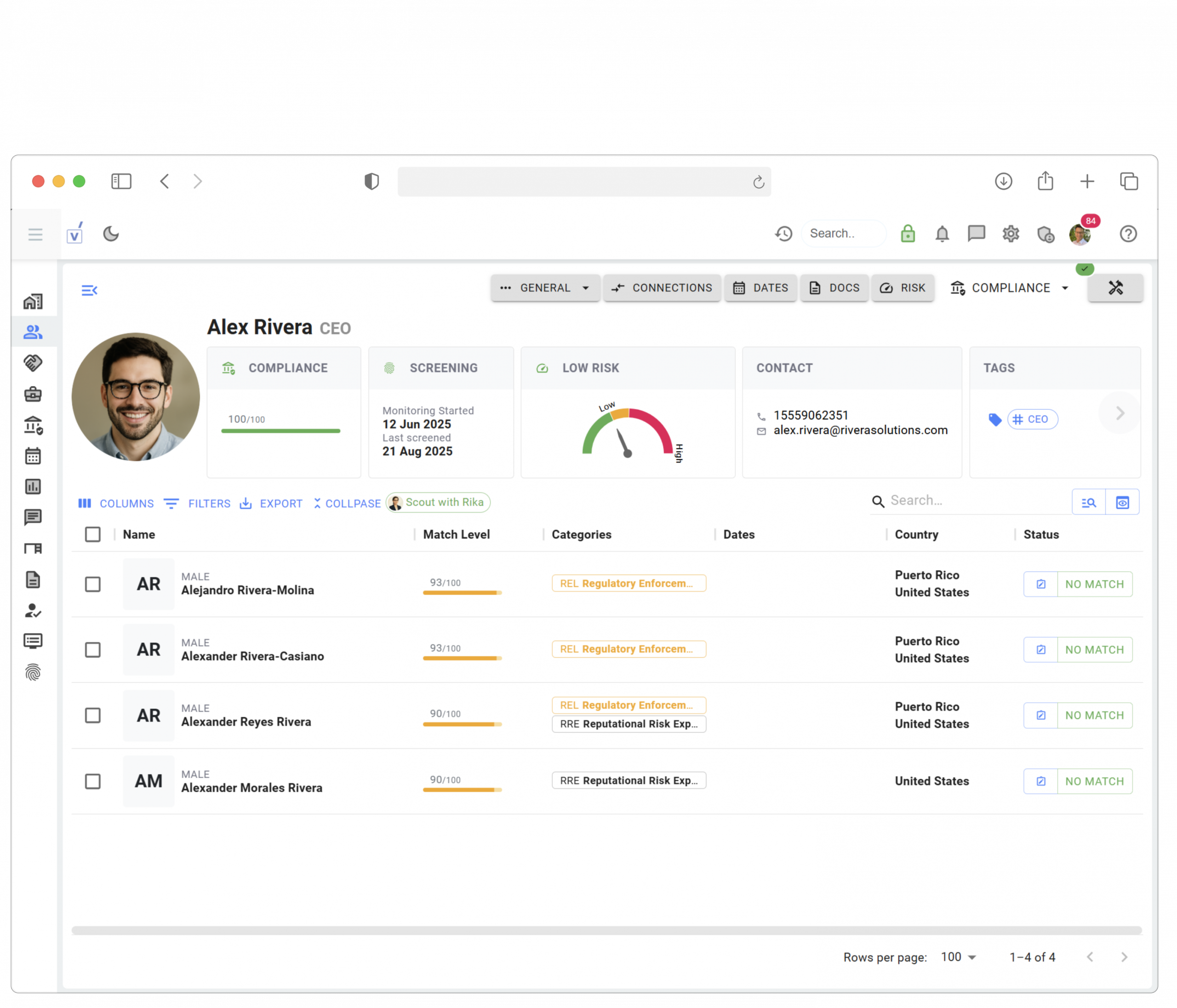This screenshot has height=1008, width=1177.
Task: Click the EXPORT button
Action: (271, 504)
